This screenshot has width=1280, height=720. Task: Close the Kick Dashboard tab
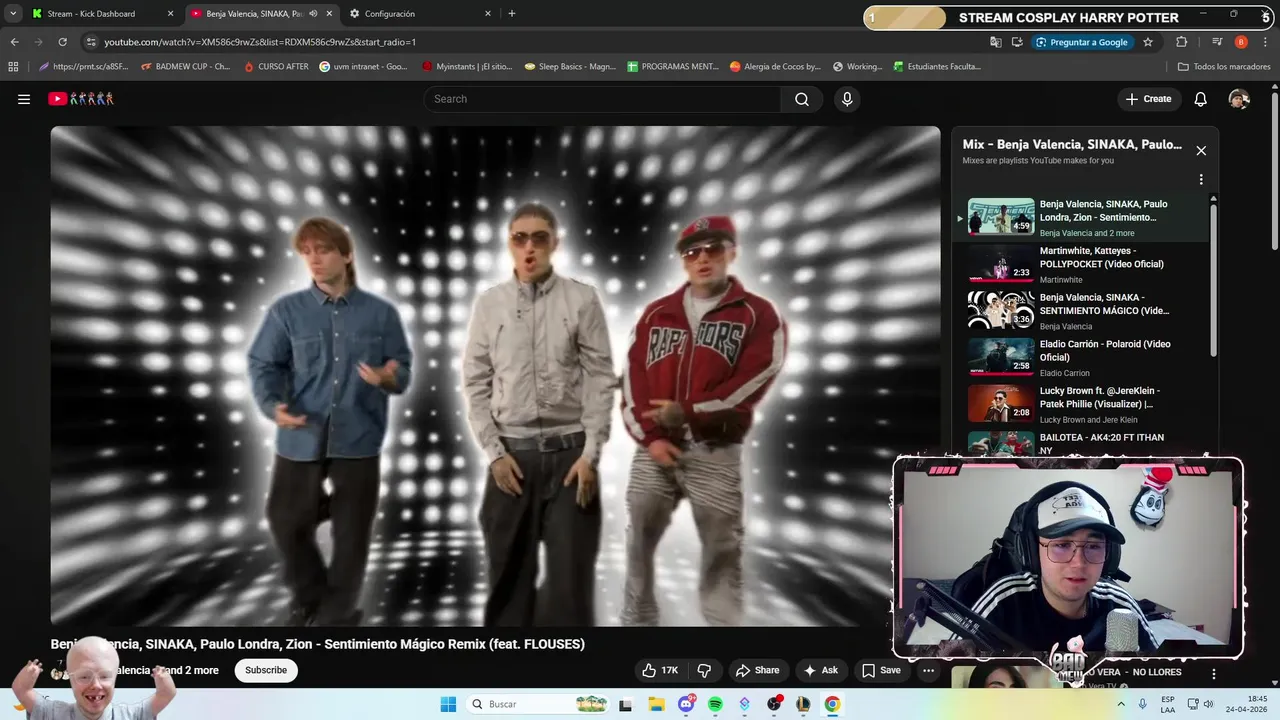pos(170,14)
